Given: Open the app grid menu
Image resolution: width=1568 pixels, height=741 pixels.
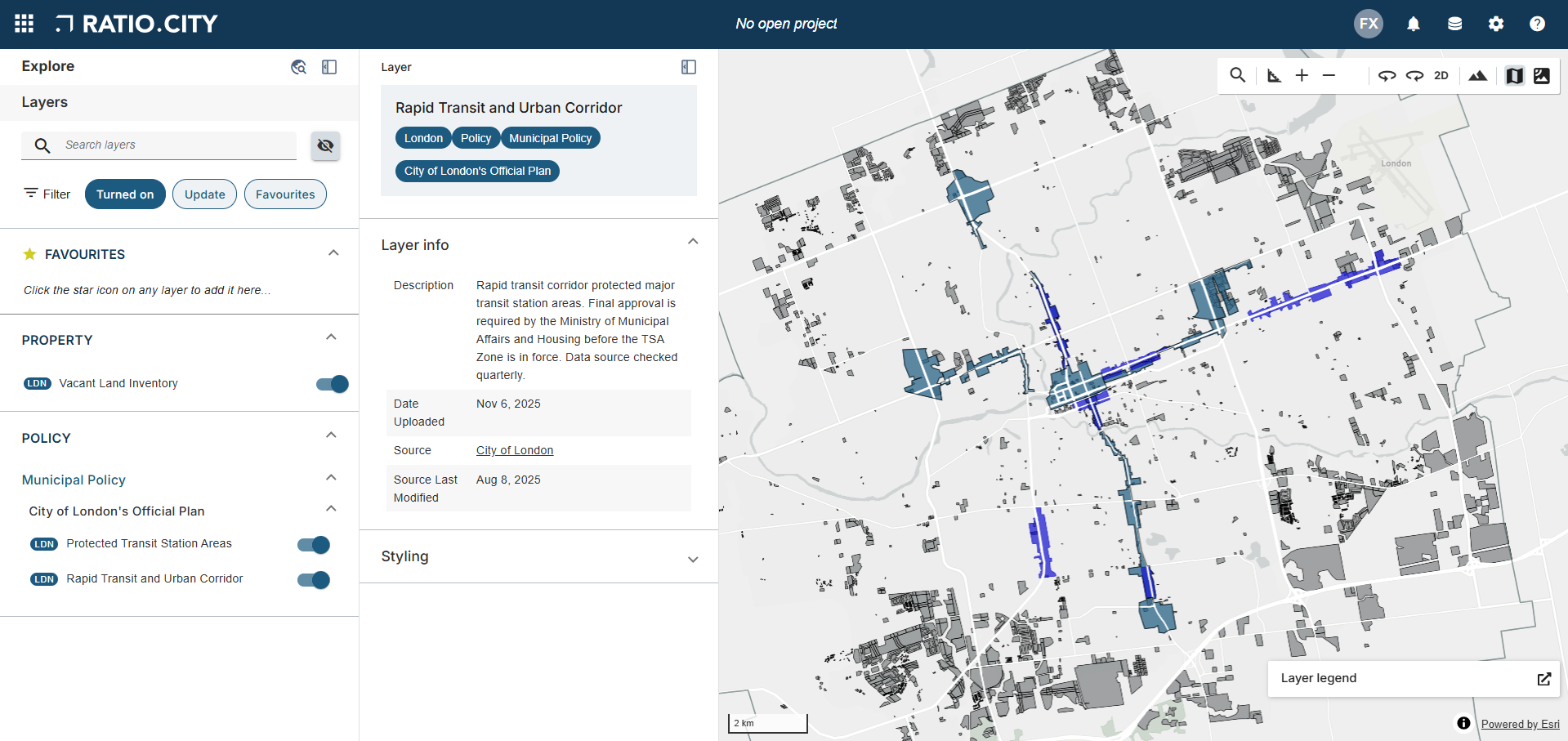Looking at the screenshot, I should tap(24, 24).
